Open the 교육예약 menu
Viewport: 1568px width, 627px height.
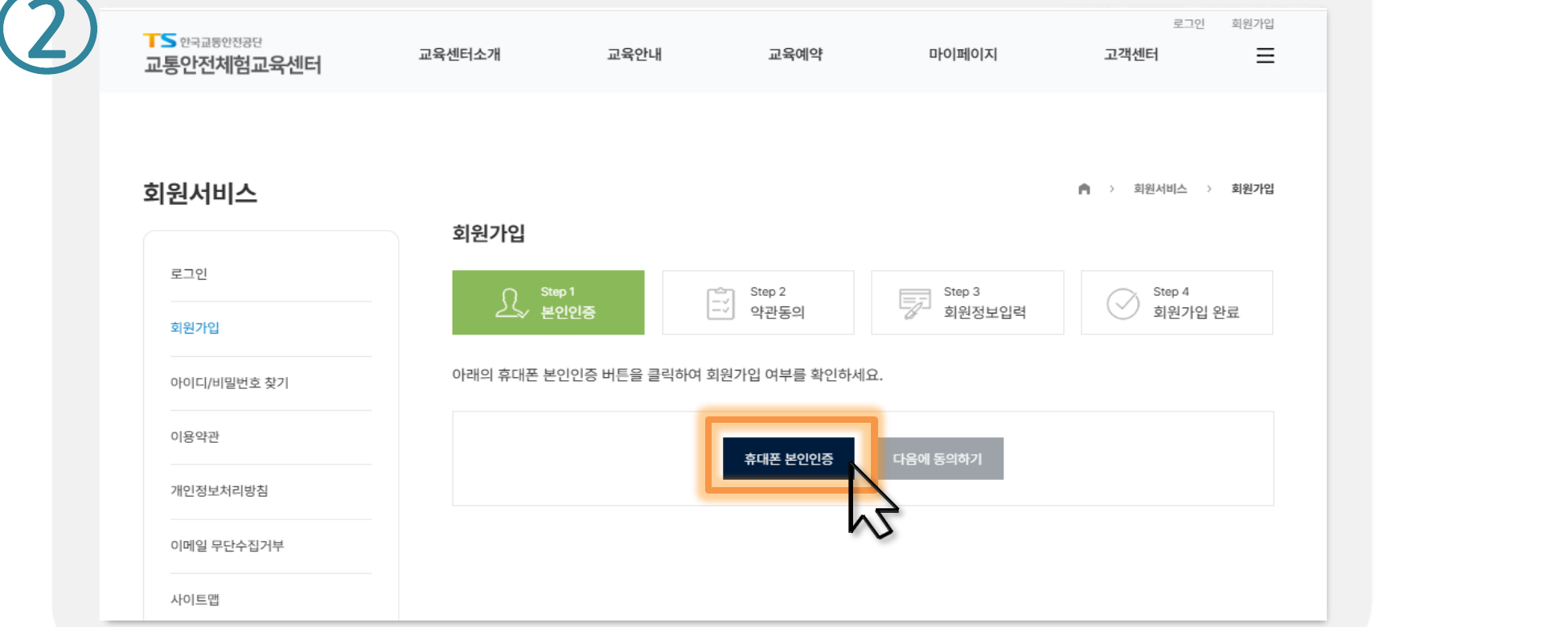pyautogui.click(x=795, y=55)
